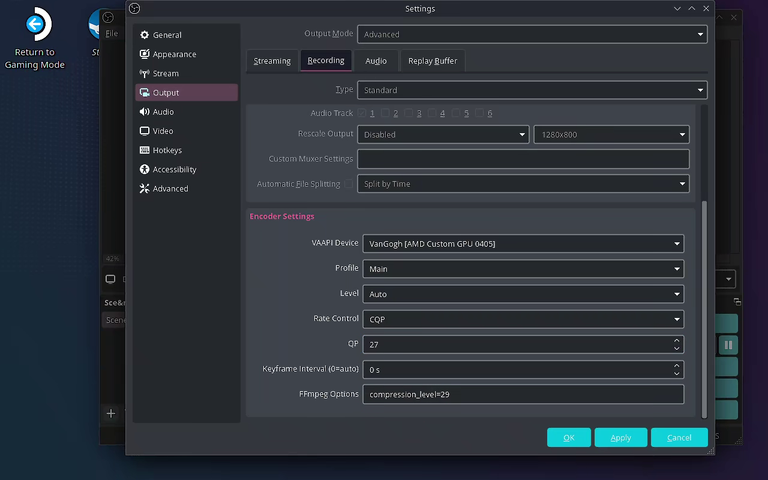Select the Hotkeys keyboard icon
The image size is (768, 480).
coord(144,150)
